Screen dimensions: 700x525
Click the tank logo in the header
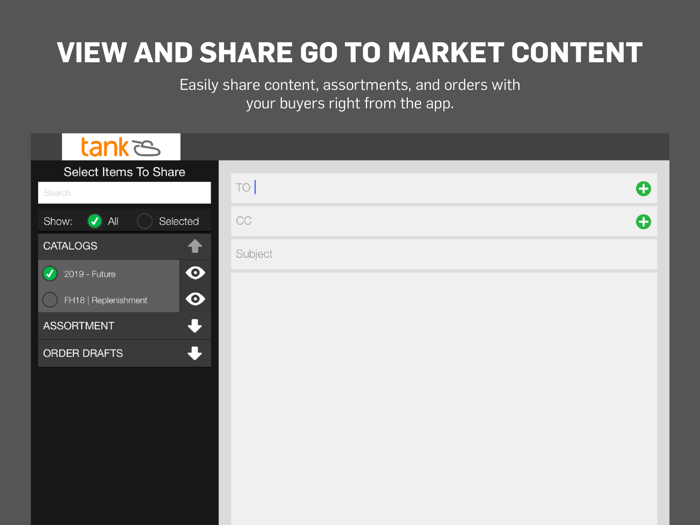[121, 146]
